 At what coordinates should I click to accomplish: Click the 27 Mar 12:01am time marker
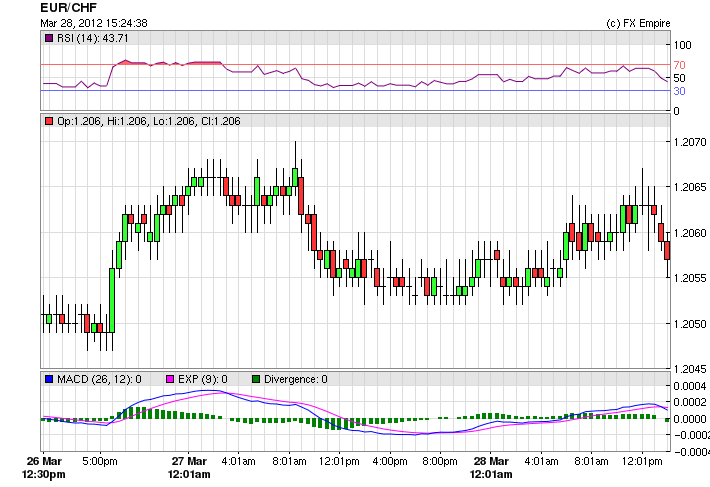189,467
